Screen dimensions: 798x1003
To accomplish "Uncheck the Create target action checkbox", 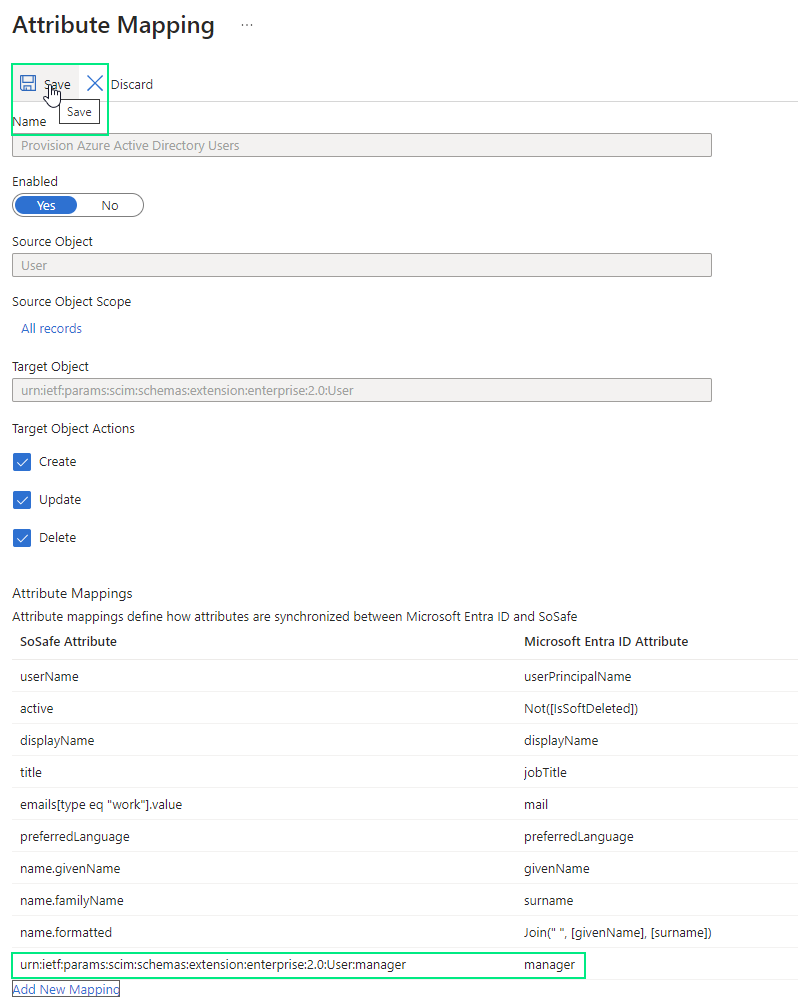I will [22, 462].
